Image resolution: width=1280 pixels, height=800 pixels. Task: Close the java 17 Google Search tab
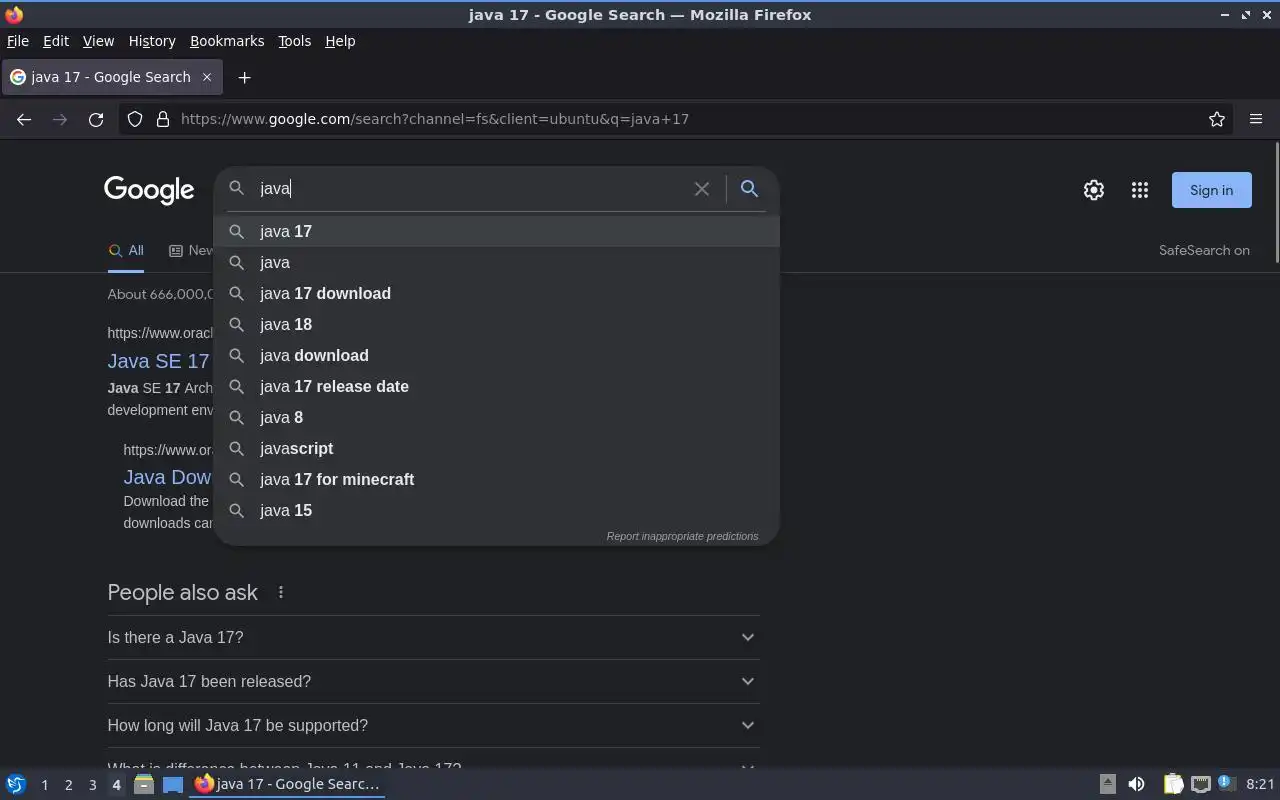point(207,77)
